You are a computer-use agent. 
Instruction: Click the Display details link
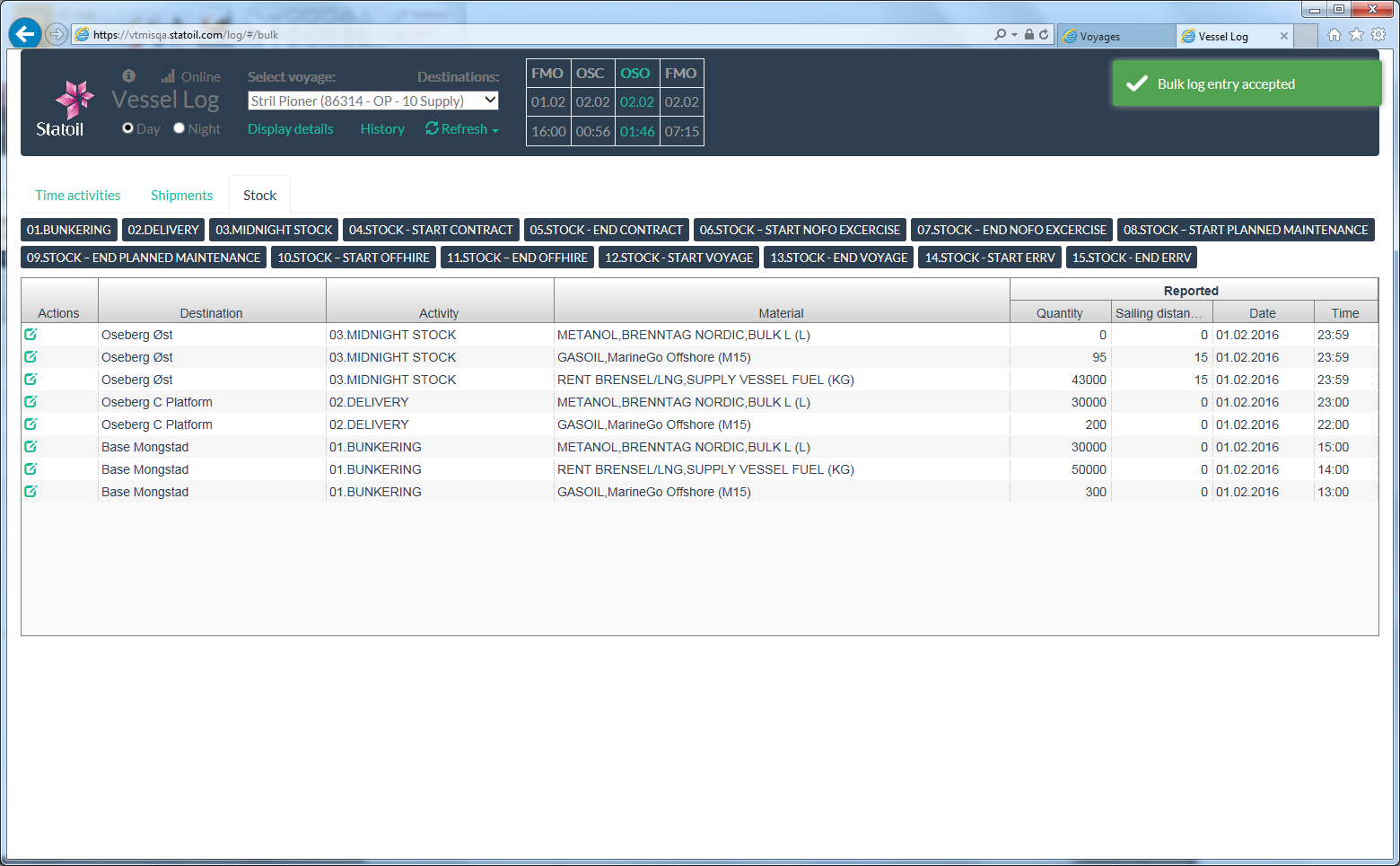tap(290, 129)
